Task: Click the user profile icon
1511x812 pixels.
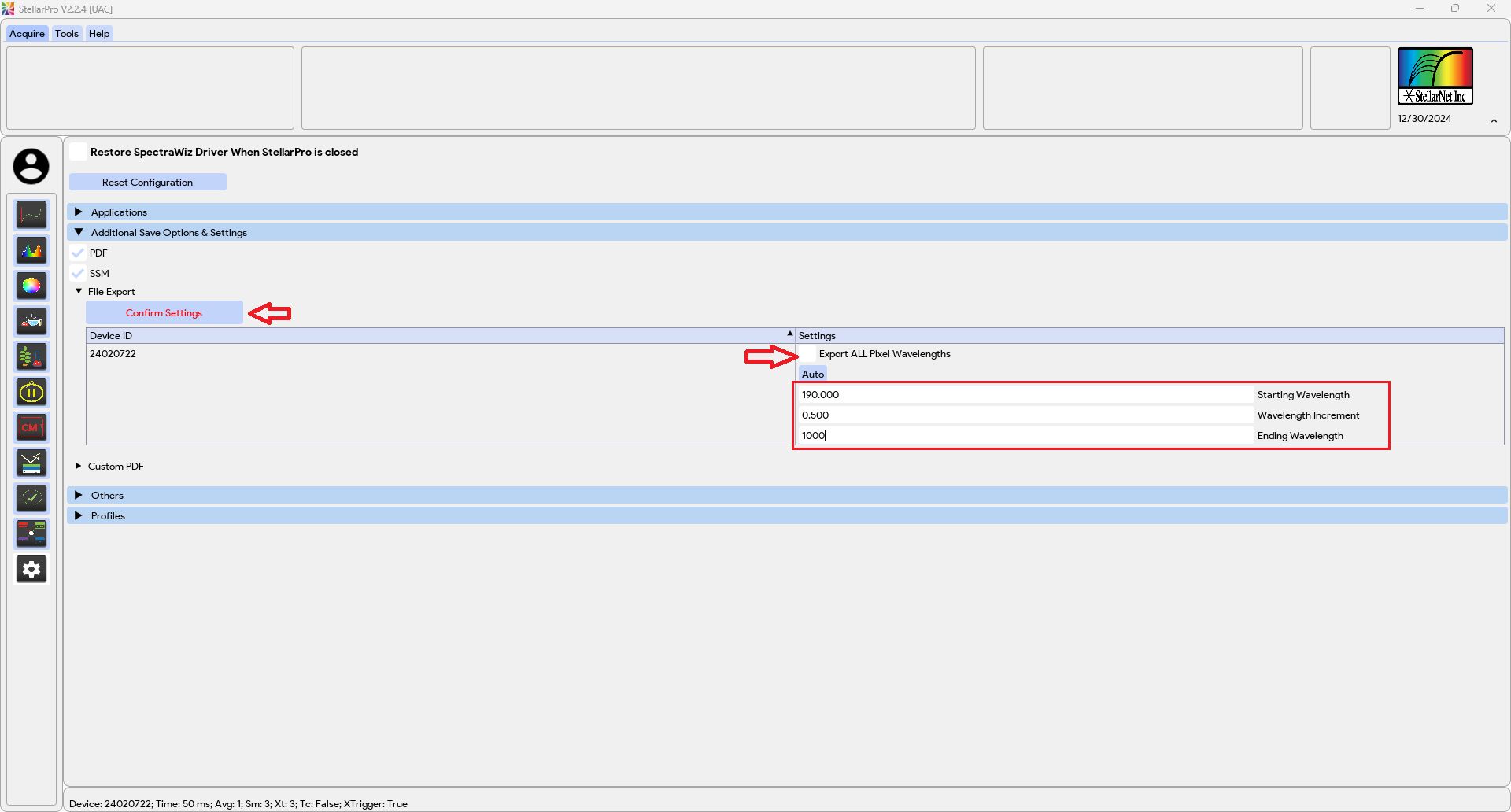Action: (x=31, y=166)
